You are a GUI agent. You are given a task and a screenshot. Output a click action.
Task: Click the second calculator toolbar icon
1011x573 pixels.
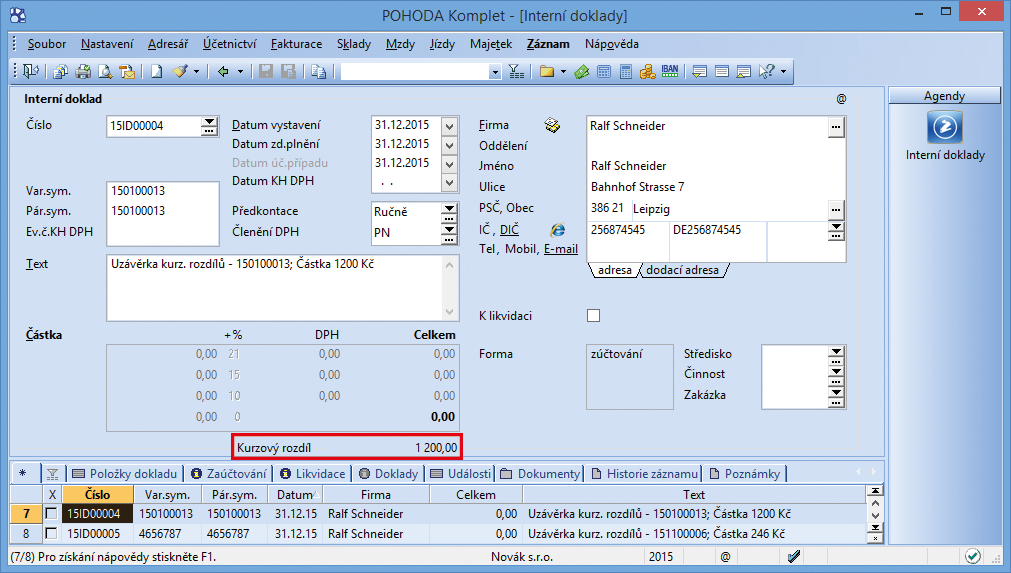pos(625,72)
